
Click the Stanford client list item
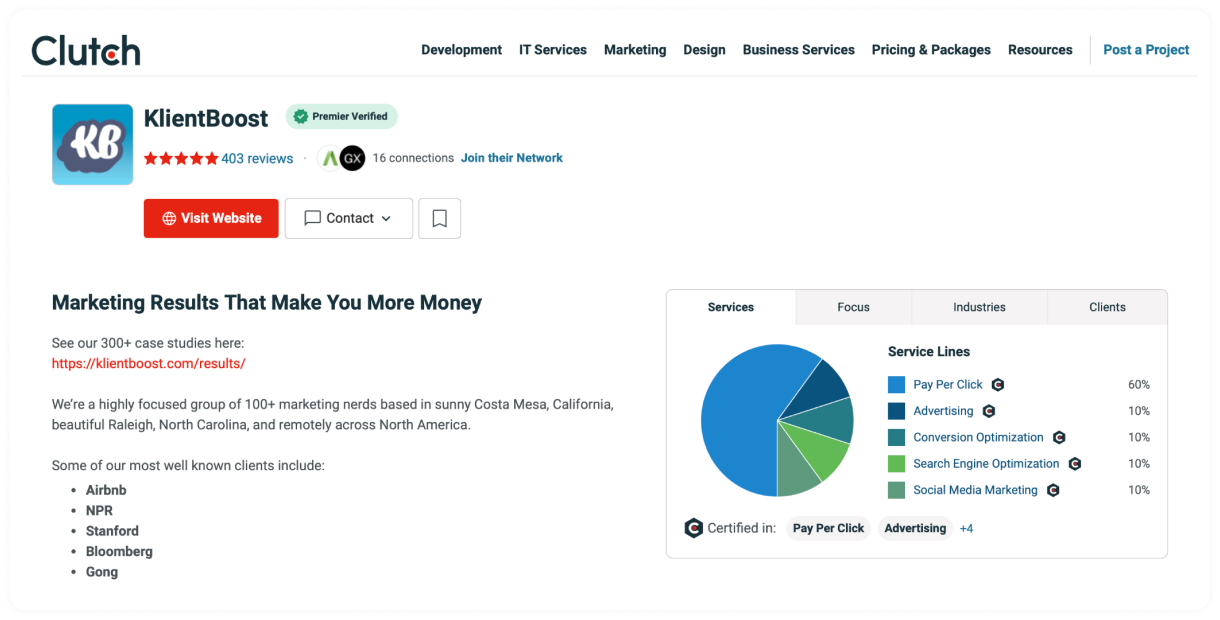tap(112, 531)
